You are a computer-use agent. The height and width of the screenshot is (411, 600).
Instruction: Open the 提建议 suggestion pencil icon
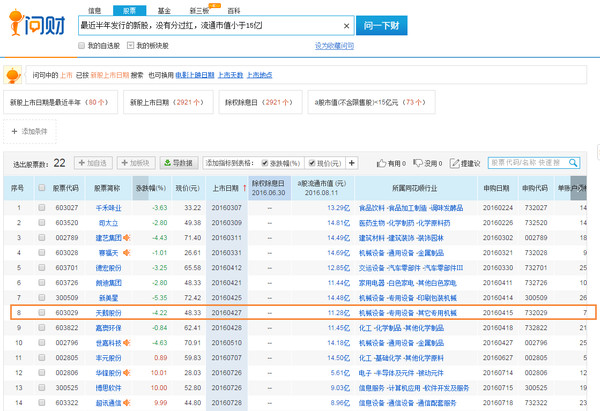[x=454, y=163]
